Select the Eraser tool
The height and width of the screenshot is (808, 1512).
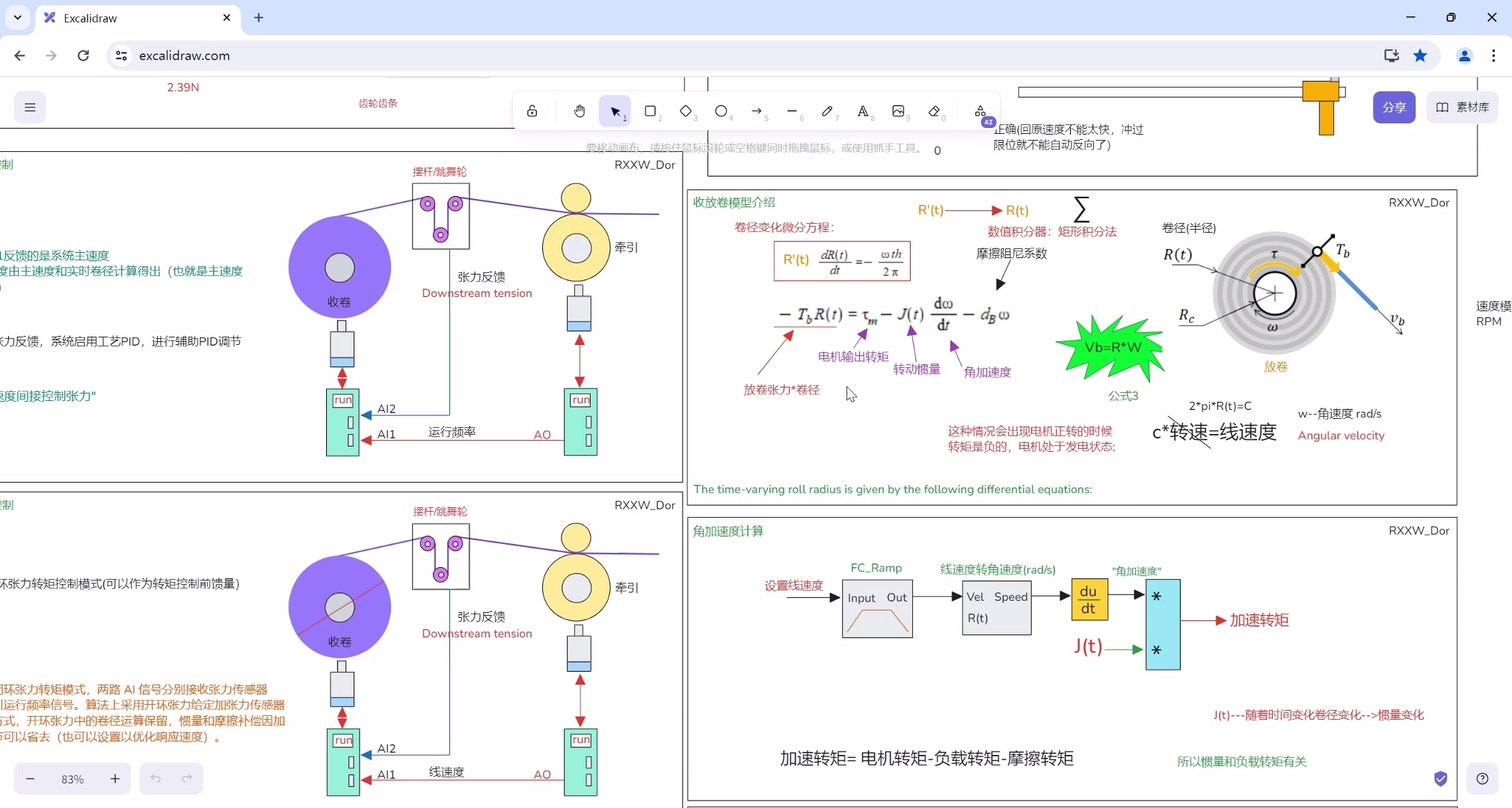934,111
